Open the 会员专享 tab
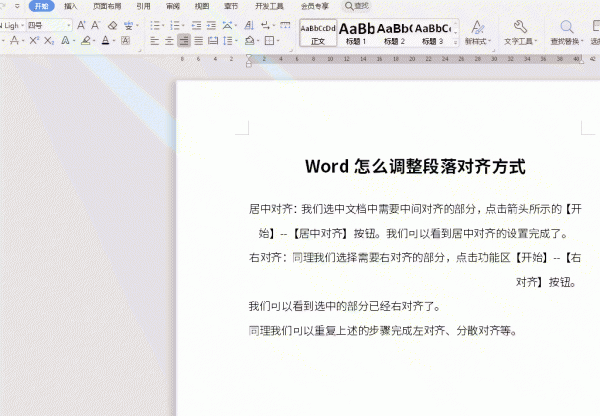Viewport: 600px width, 416px height. [315, 6]
